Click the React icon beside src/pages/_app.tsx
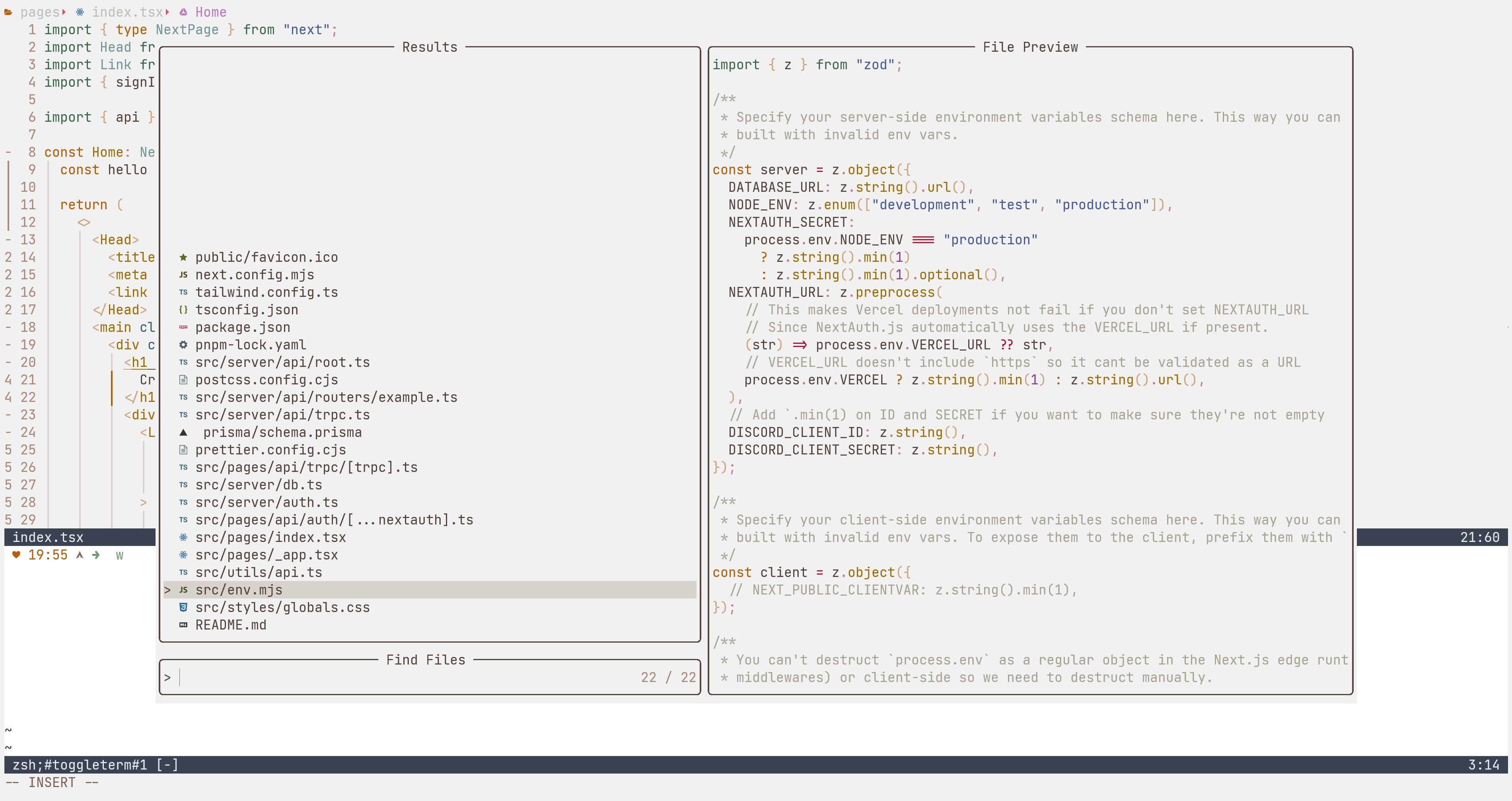This screenshot has width=1512, height=801. [183, 555]
